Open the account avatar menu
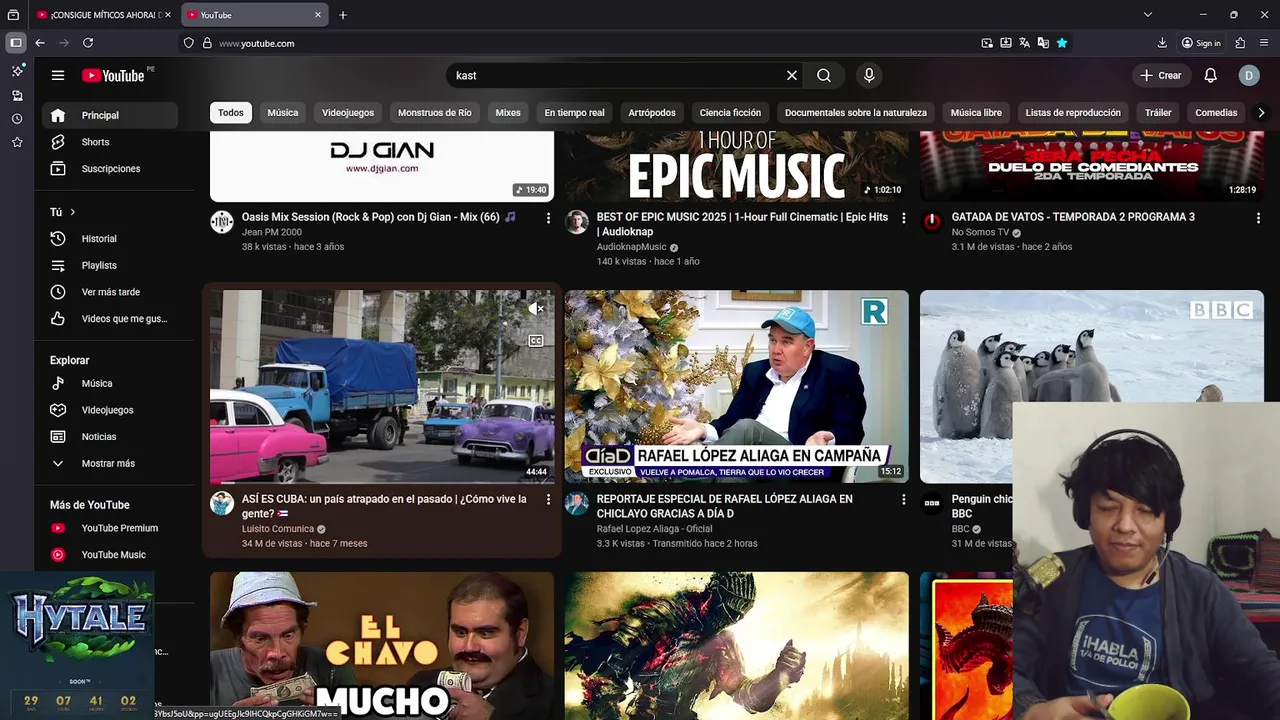 1248,75
